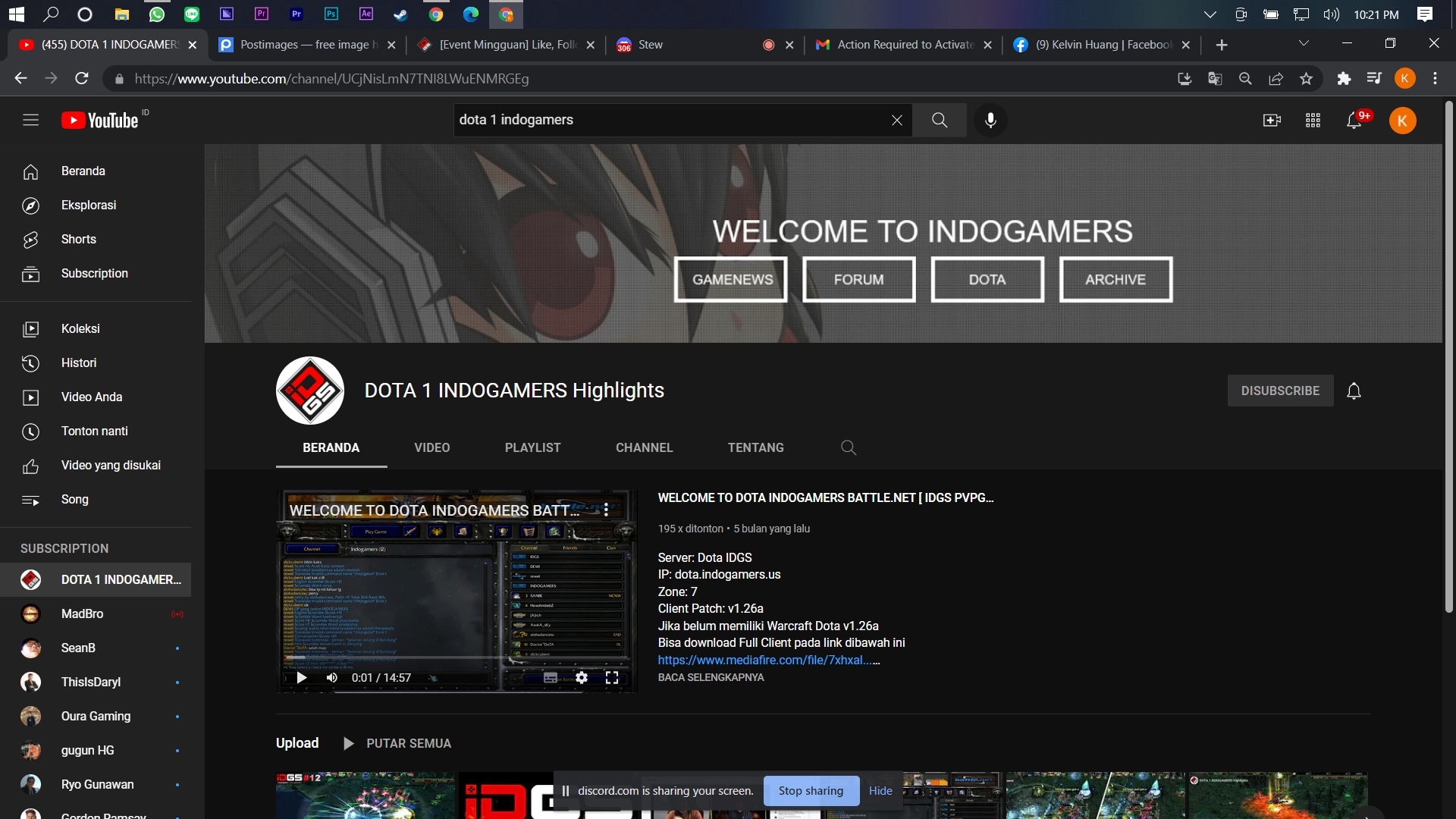This screenshot has width=1456, height=819.
Task: Expand Chrome tab search chevron
Action: point(1304,43)
